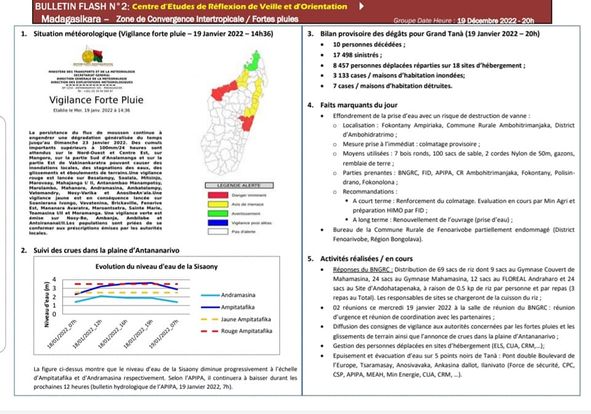
Task: Click heading '4. Faits marquants du jour'
Action: point(352,105)
